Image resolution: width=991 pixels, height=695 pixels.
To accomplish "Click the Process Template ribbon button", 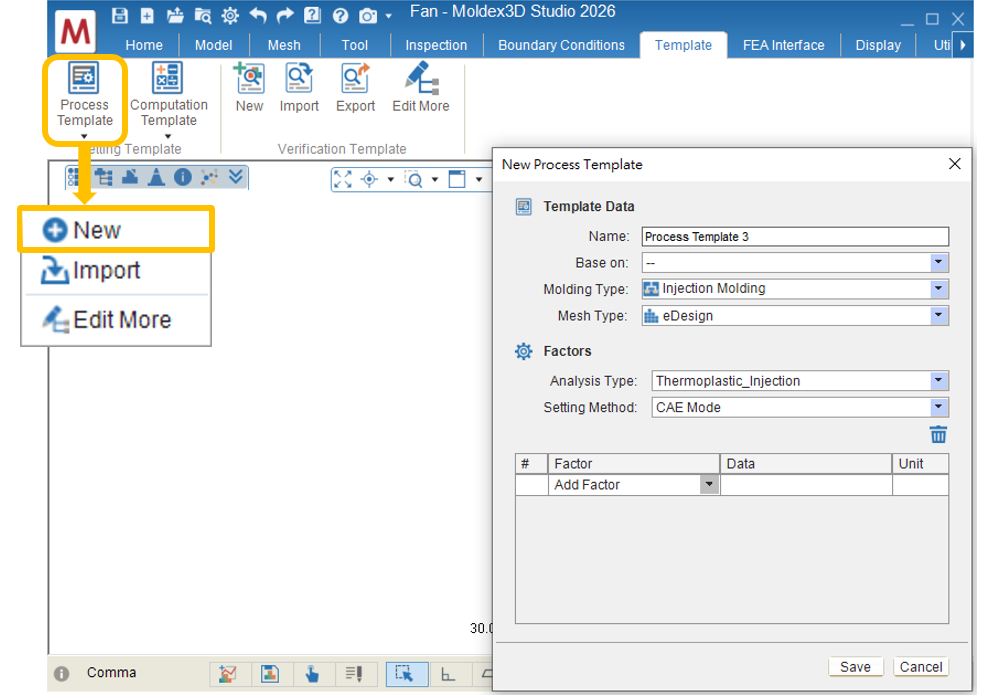I will tap(85, 99).
